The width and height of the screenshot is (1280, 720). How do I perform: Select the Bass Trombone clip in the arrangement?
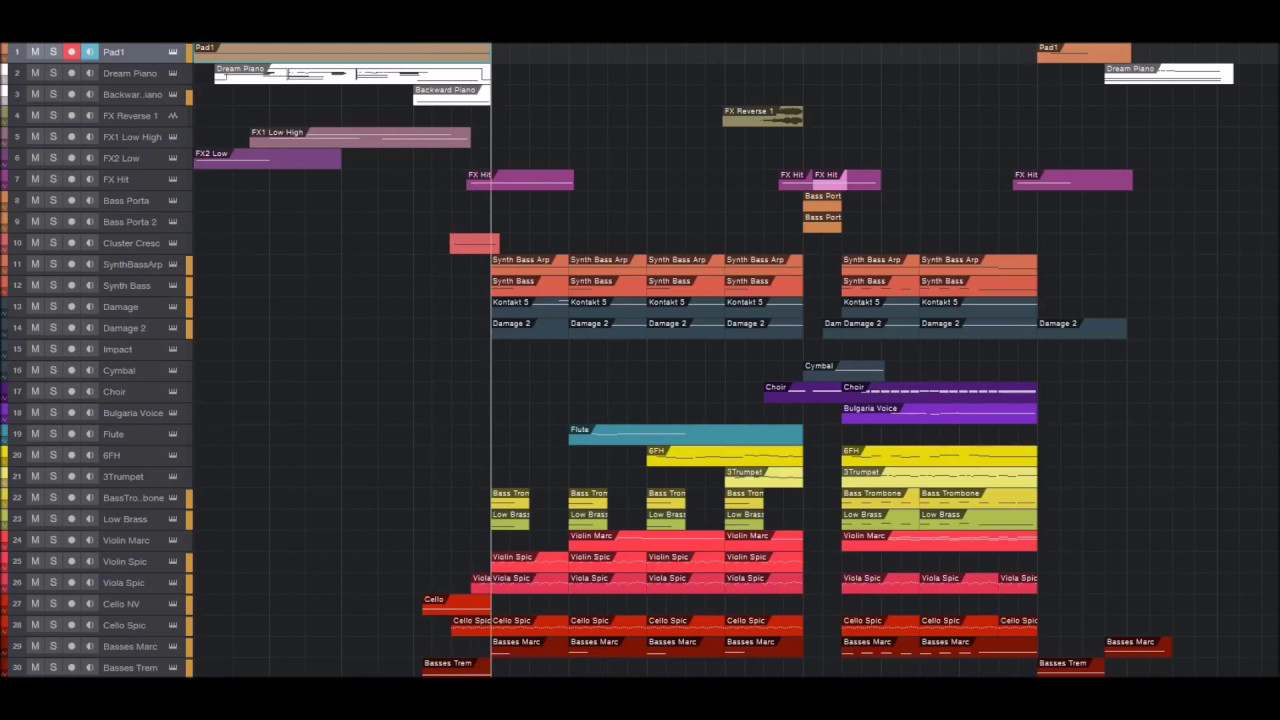pyautogui.click(x=881, y=498)
